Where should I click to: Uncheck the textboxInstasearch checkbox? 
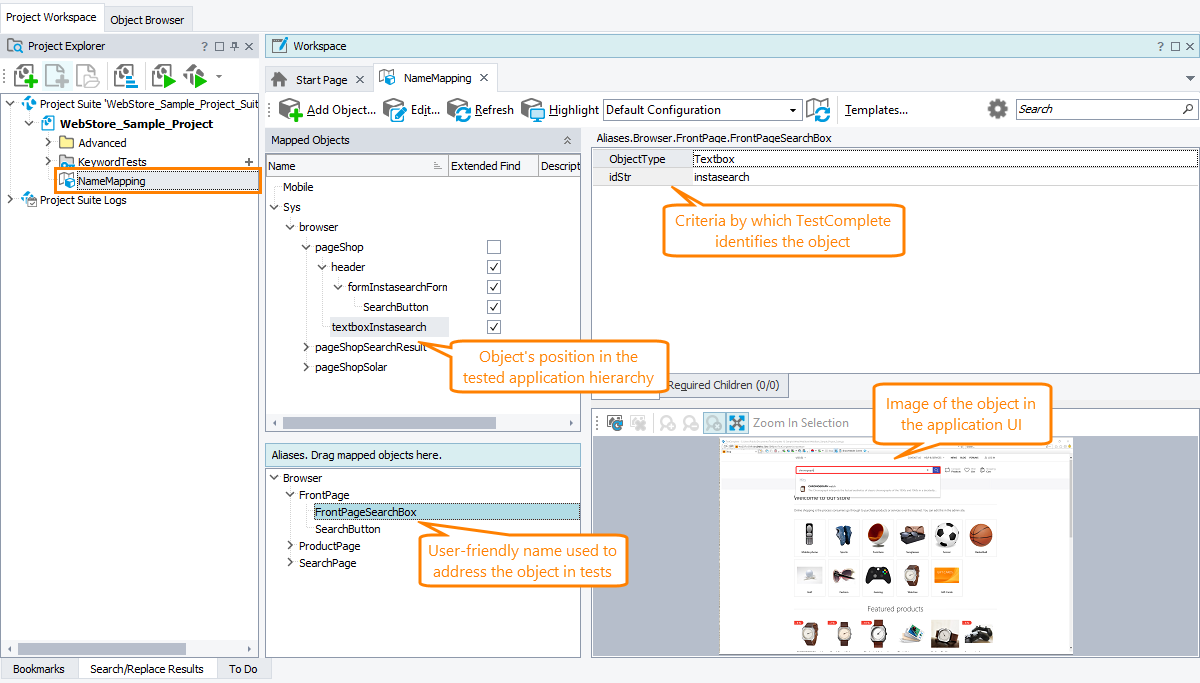point(494,326)
